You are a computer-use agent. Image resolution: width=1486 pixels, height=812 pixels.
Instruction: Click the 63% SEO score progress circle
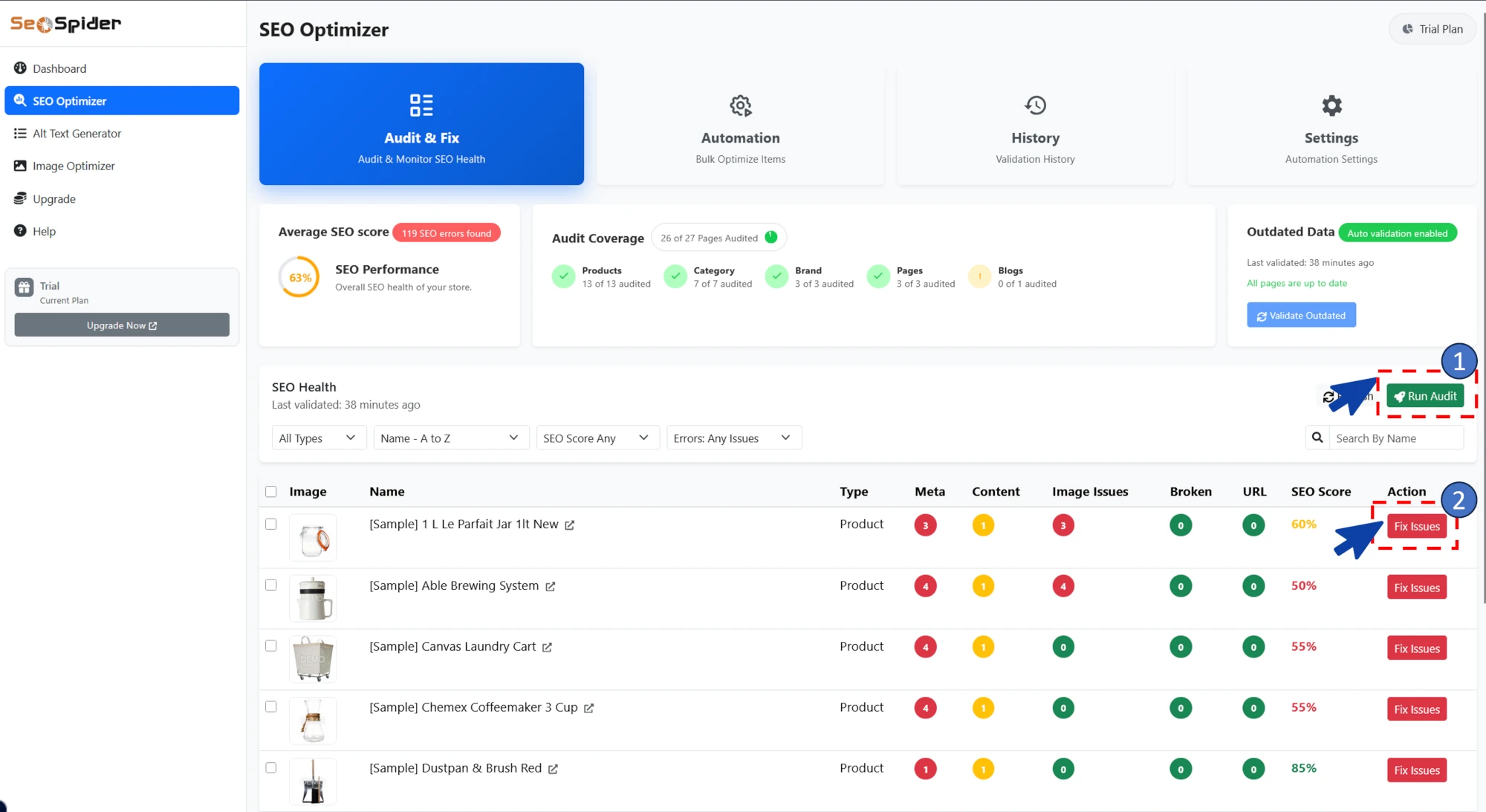(x=298, y=276)
